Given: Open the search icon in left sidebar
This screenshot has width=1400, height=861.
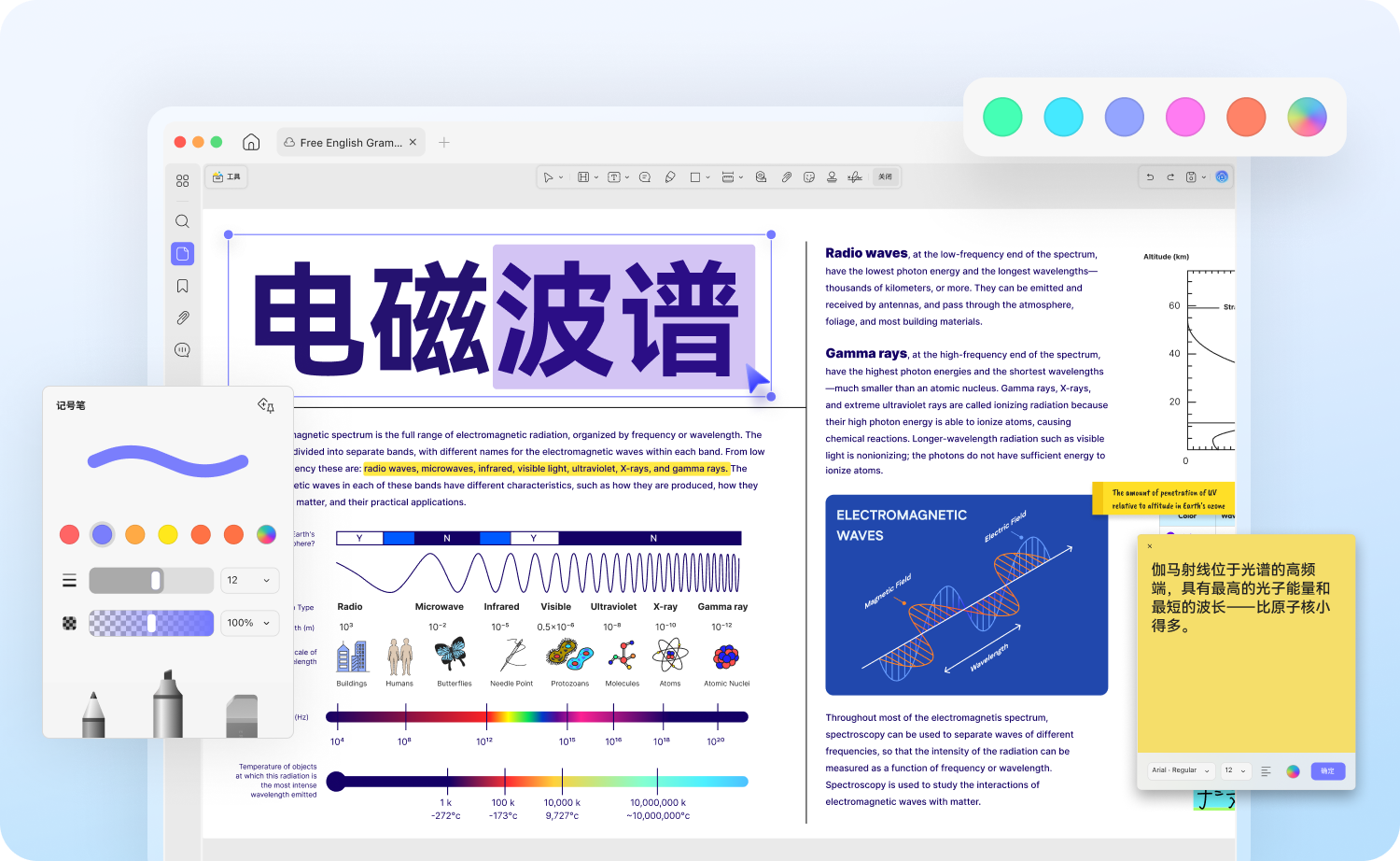Looking at the screenshot, I should (182, 221).
